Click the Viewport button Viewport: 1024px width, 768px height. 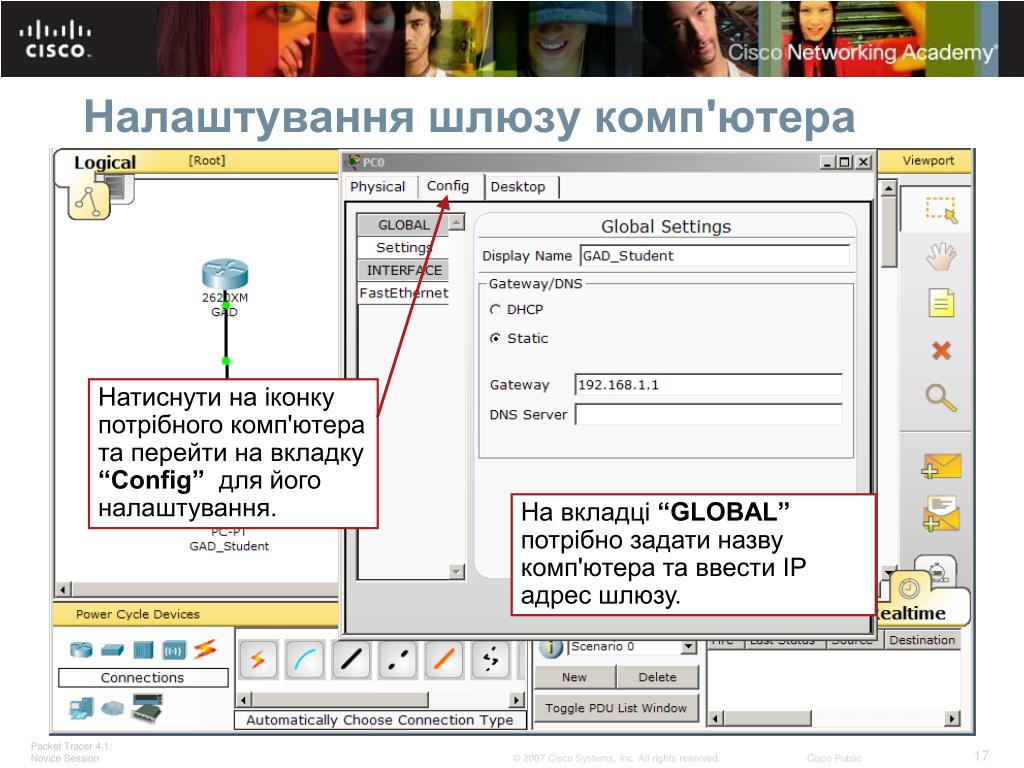coord(928,161)
